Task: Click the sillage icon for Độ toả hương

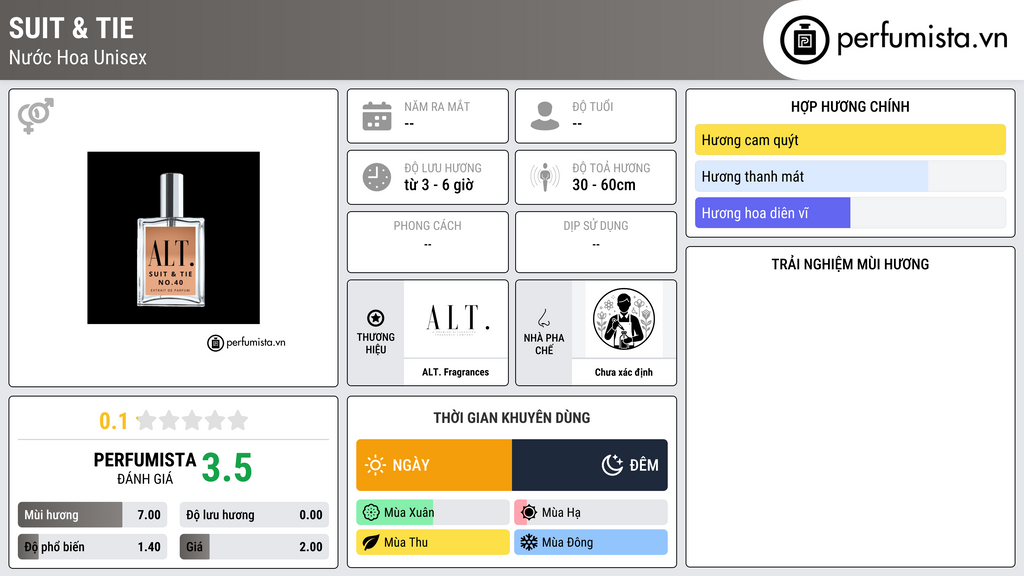Action: (545, 177)
